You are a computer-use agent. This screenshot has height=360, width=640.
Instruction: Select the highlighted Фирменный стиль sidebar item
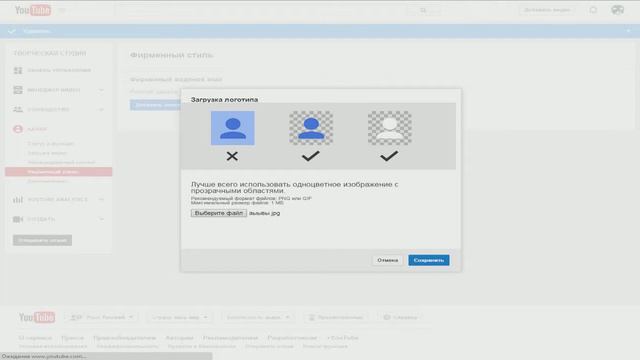(x=58, y=172)
